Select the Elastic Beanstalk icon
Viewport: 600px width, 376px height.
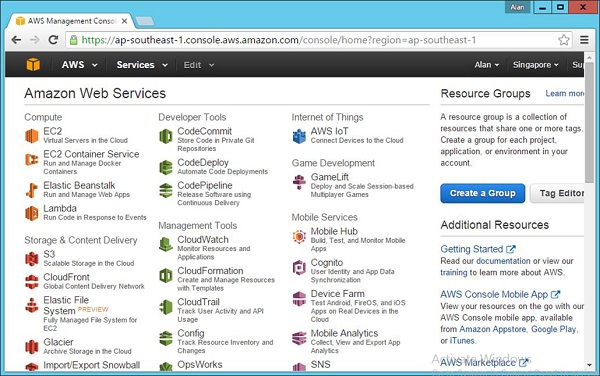pyautogui.click(x=32, y=190)
